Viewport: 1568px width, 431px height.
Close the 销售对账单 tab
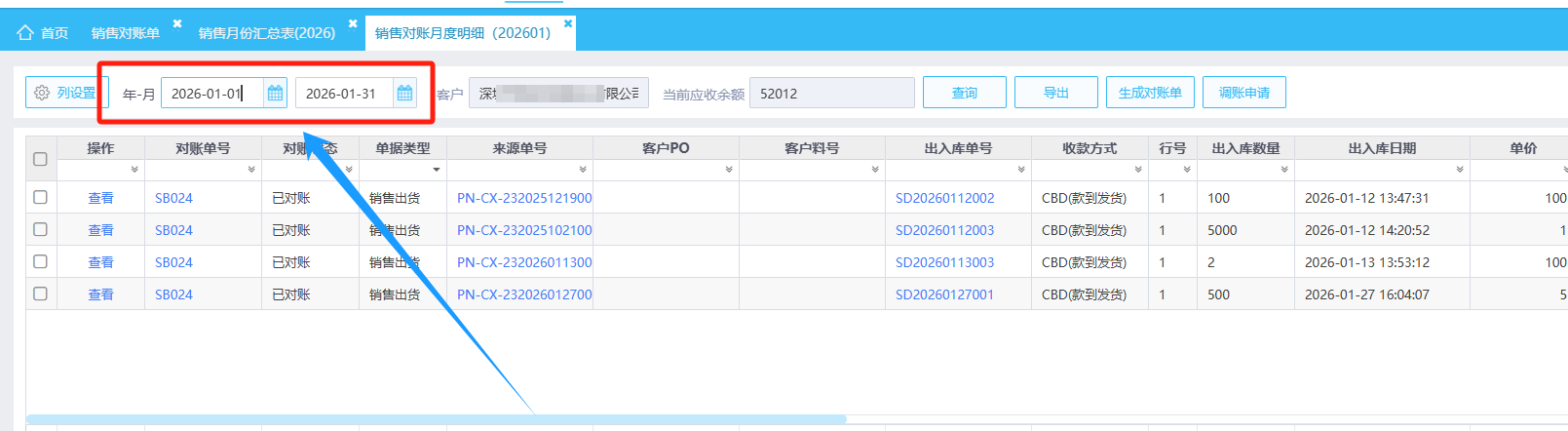(177, 23)
